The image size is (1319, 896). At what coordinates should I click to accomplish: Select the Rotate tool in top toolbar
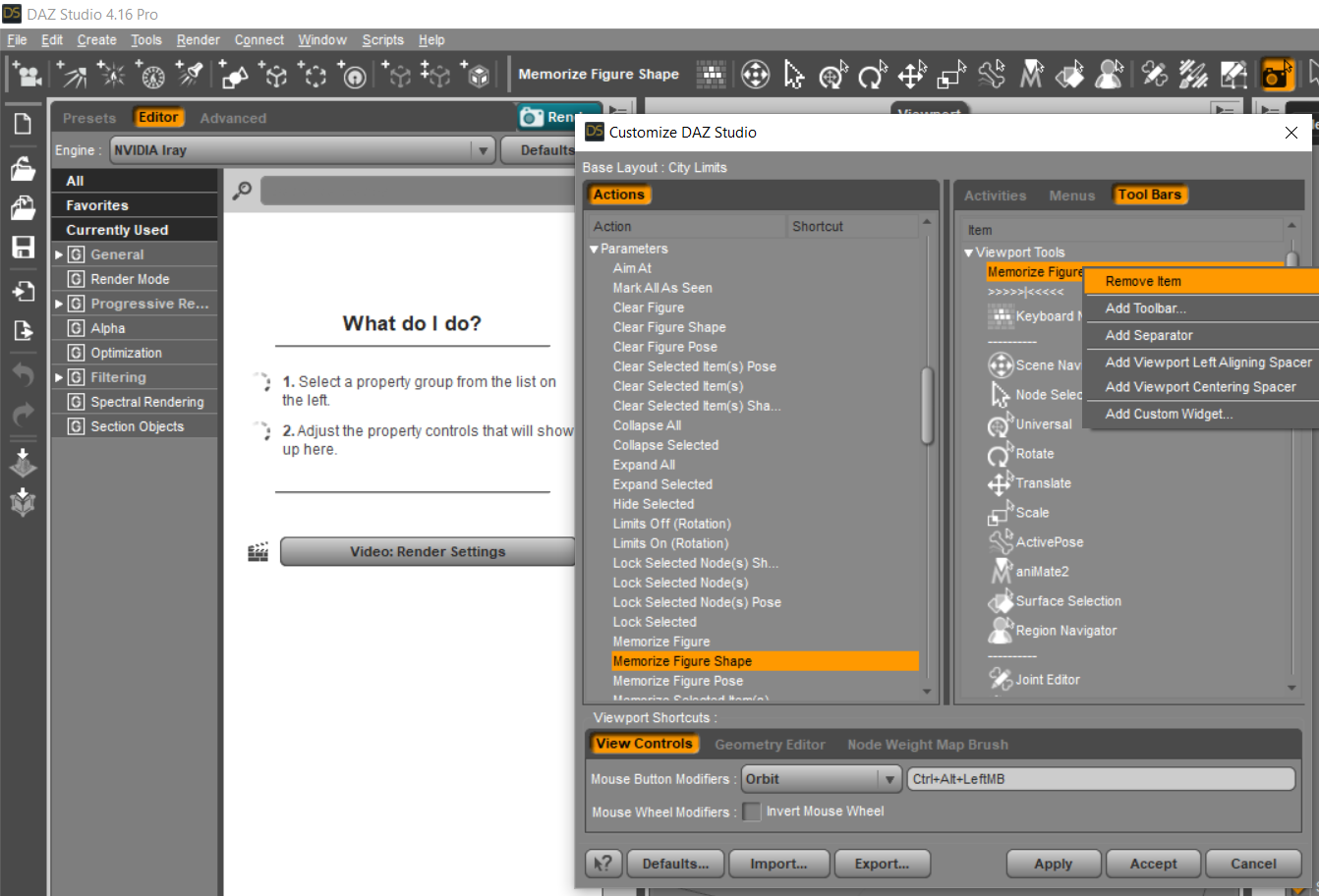(873, 74)
